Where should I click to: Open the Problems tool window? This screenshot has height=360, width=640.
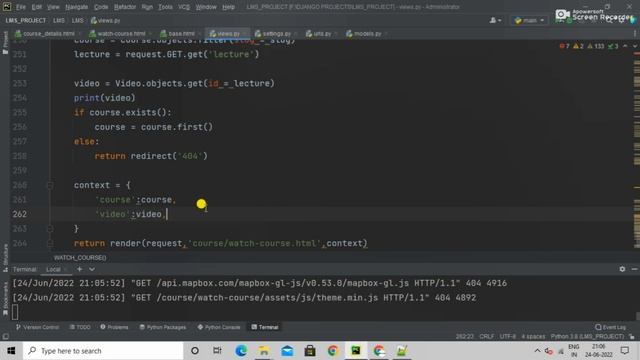point(114,327)
